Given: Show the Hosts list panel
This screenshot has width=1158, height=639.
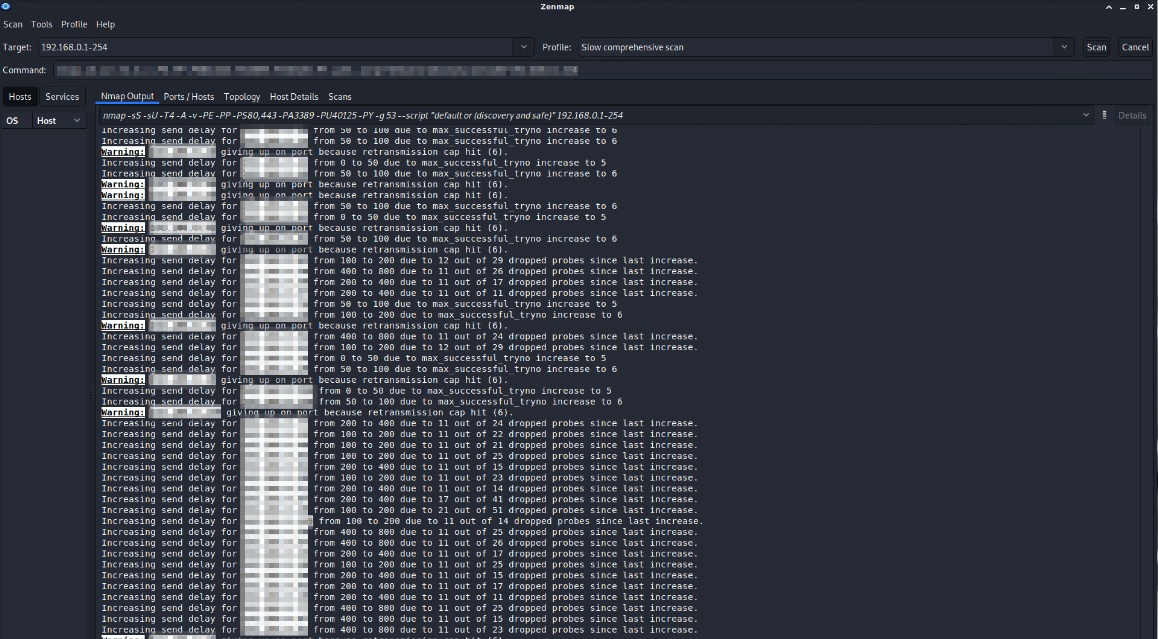Looking at the screenshot, I should 20,97.
